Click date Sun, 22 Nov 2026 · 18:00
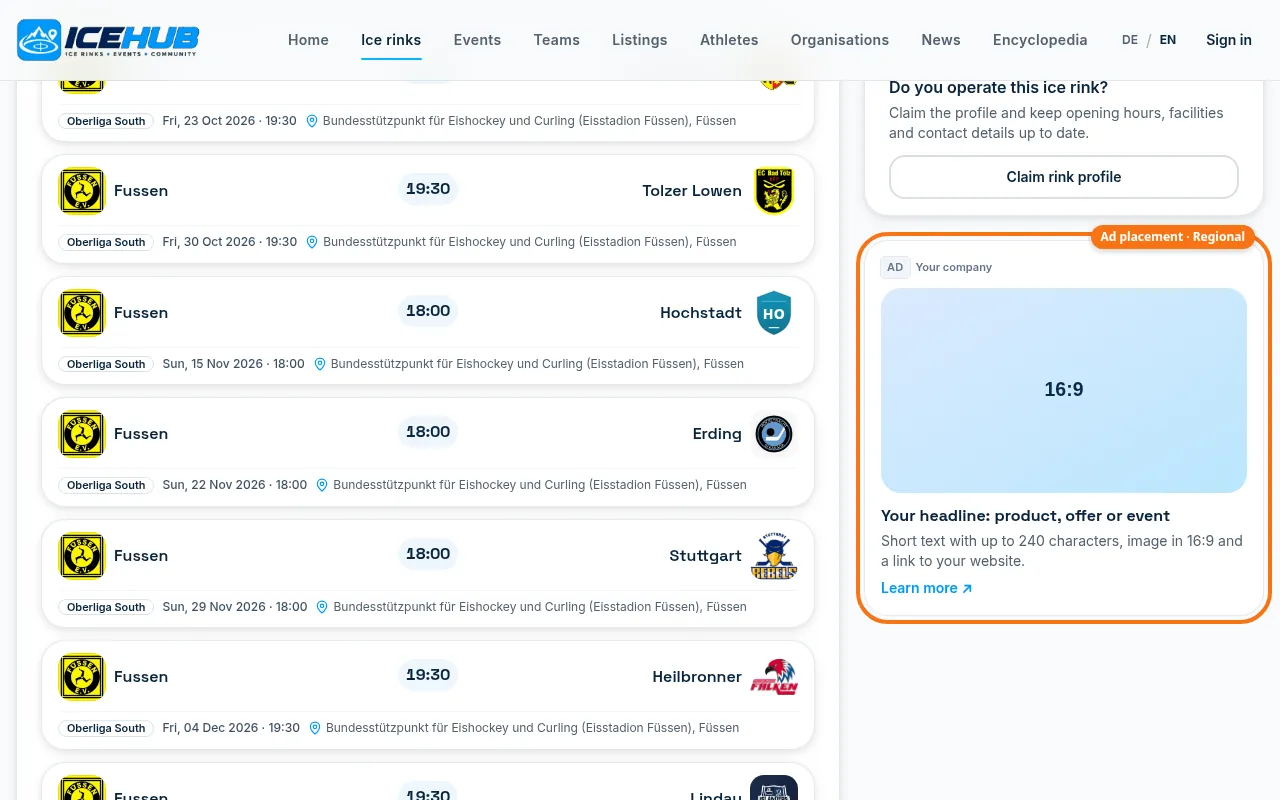 (235, 485)
